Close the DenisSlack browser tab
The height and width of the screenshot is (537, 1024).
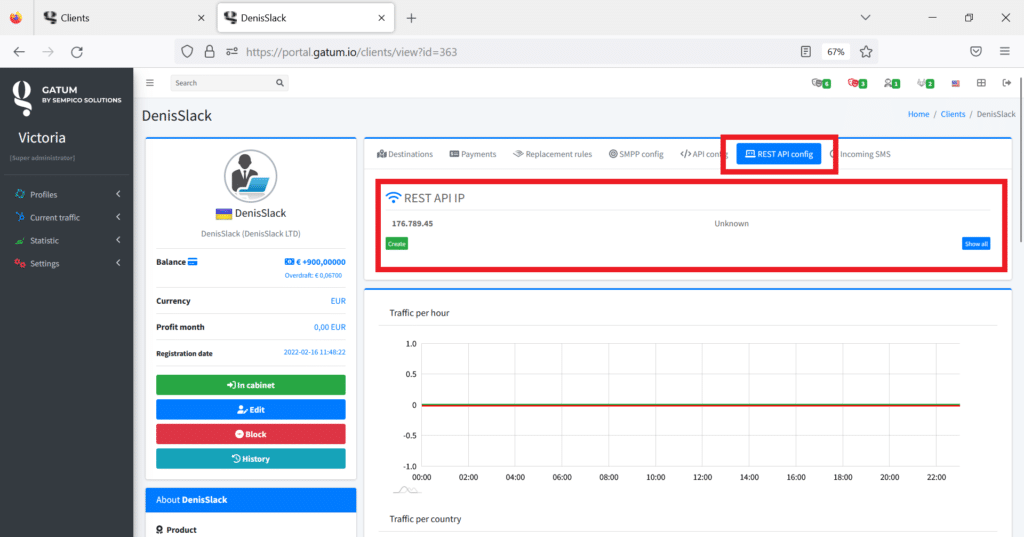click(x=381, y=18)
